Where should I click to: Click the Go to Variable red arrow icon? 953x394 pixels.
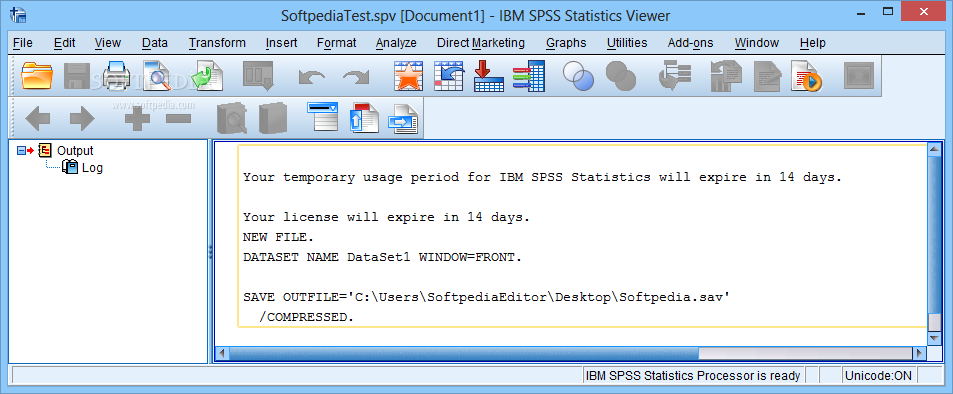pyautogui.click(x=489, y=76)
